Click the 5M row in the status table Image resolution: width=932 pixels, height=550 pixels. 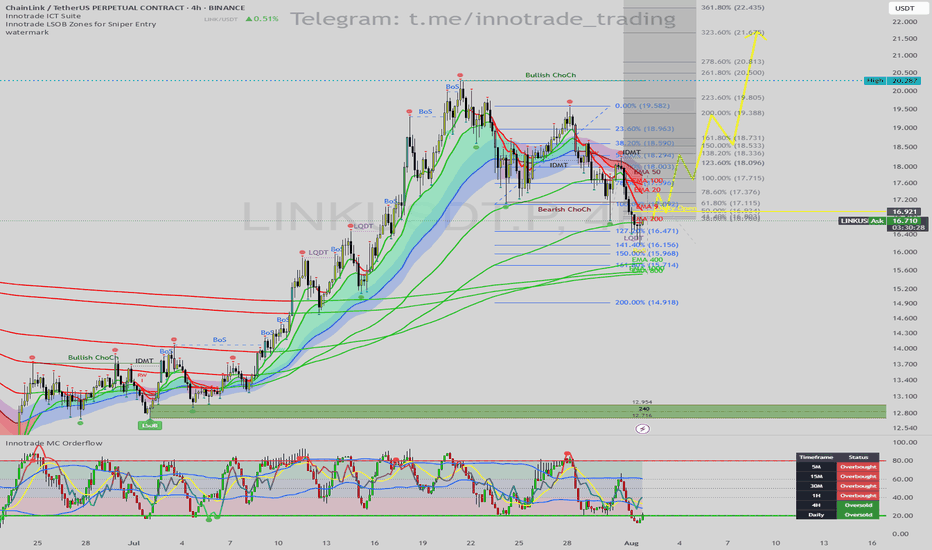click(x=837, y=467)
